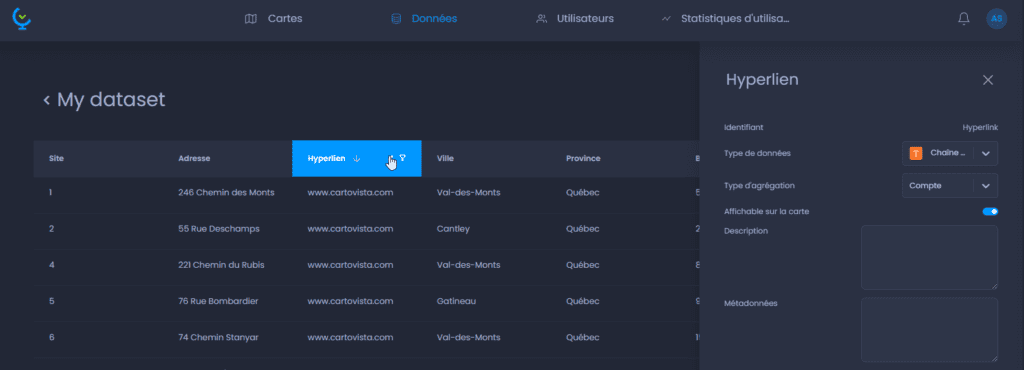This screenshot has height=370, width=1024.
Task: Click www.cartovista.com in site 4 row
Action: (350, 265)
